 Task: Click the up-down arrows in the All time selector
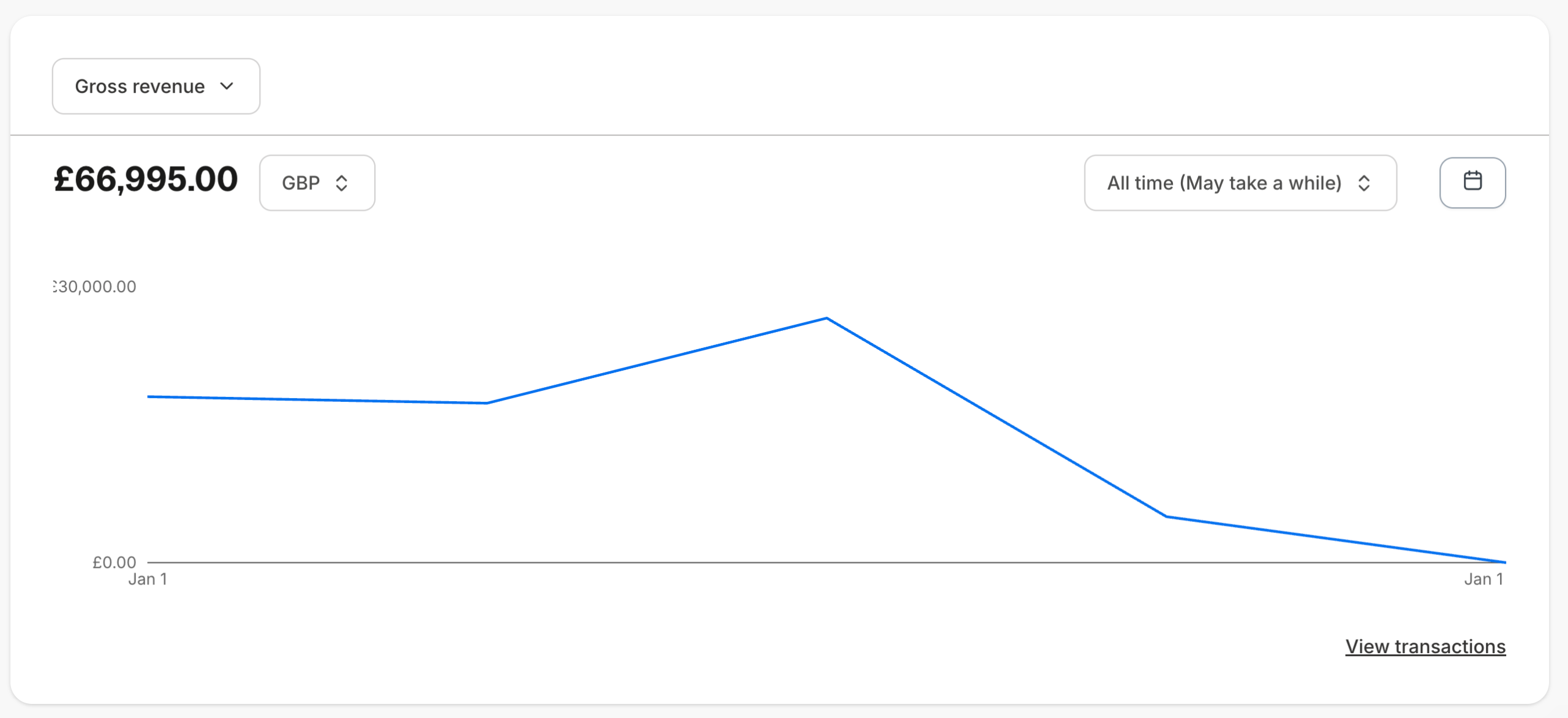pyautogui.click(x=1363, y=183)
